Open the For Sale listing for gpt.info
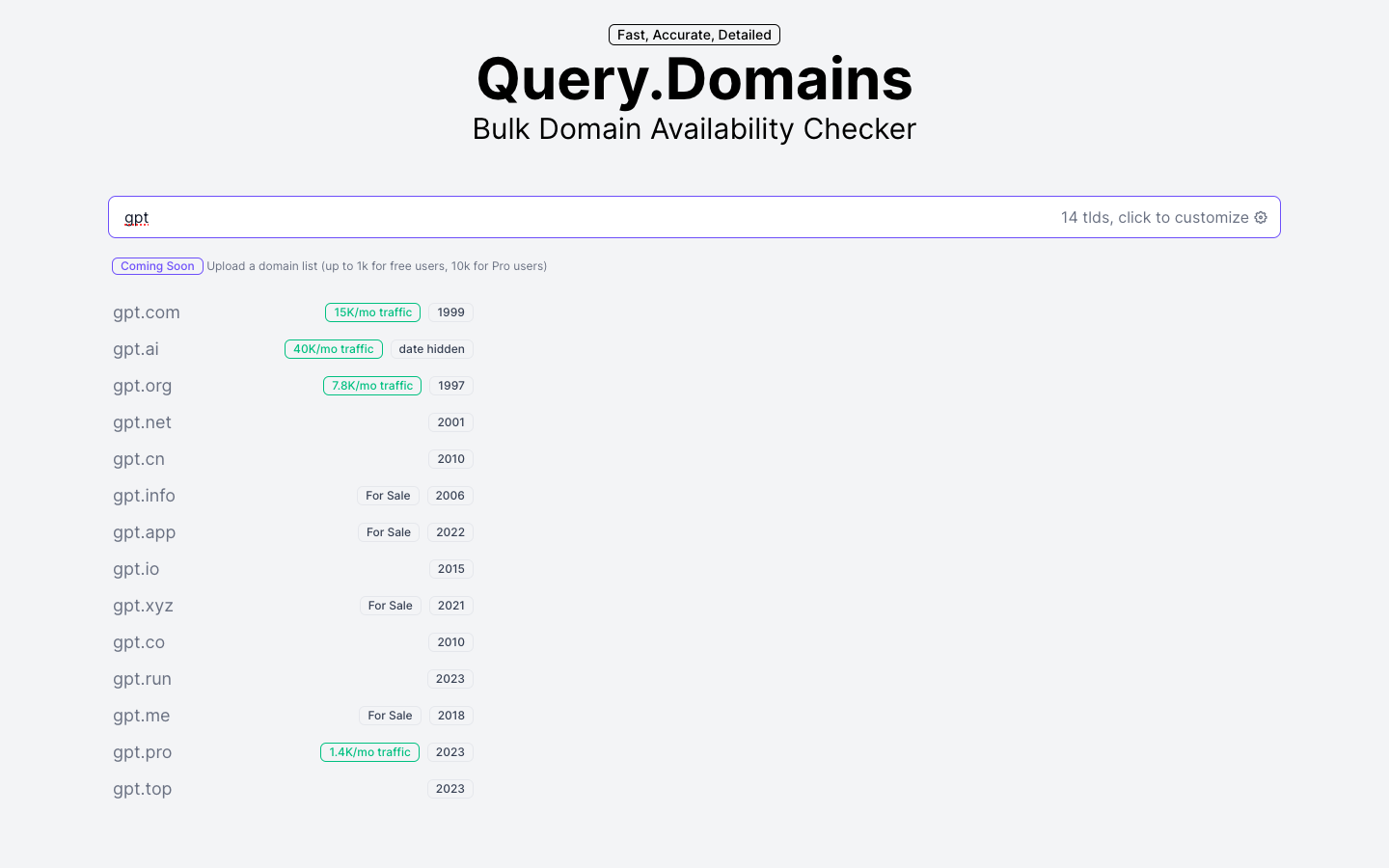The height and width of the screenshot is (868, 1389). click(388, 495)
